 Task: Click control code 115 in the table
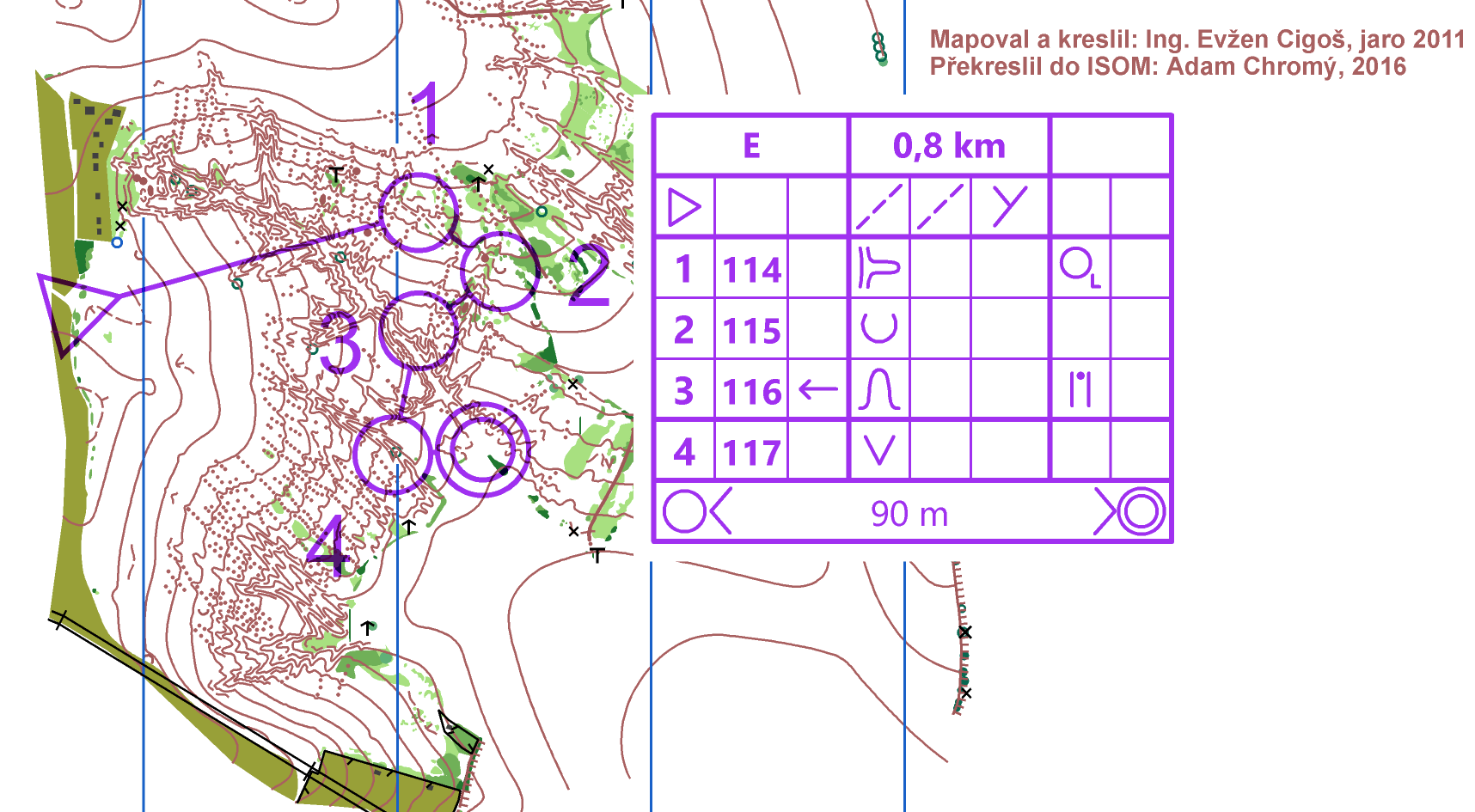tap(751, 330)
